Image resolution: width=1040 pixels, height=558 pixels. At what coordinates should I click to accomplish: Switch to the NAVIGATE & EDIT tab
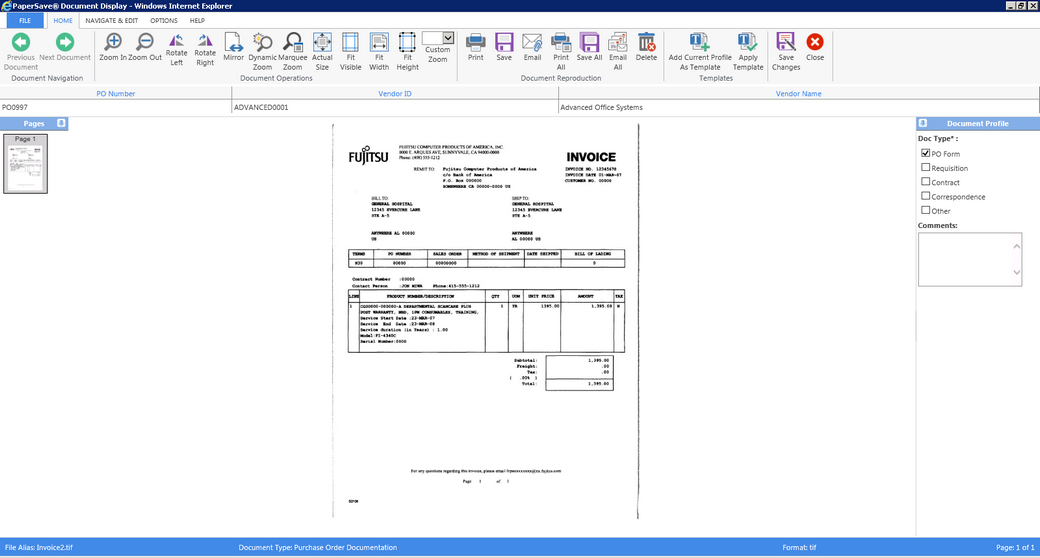[111, 20]
